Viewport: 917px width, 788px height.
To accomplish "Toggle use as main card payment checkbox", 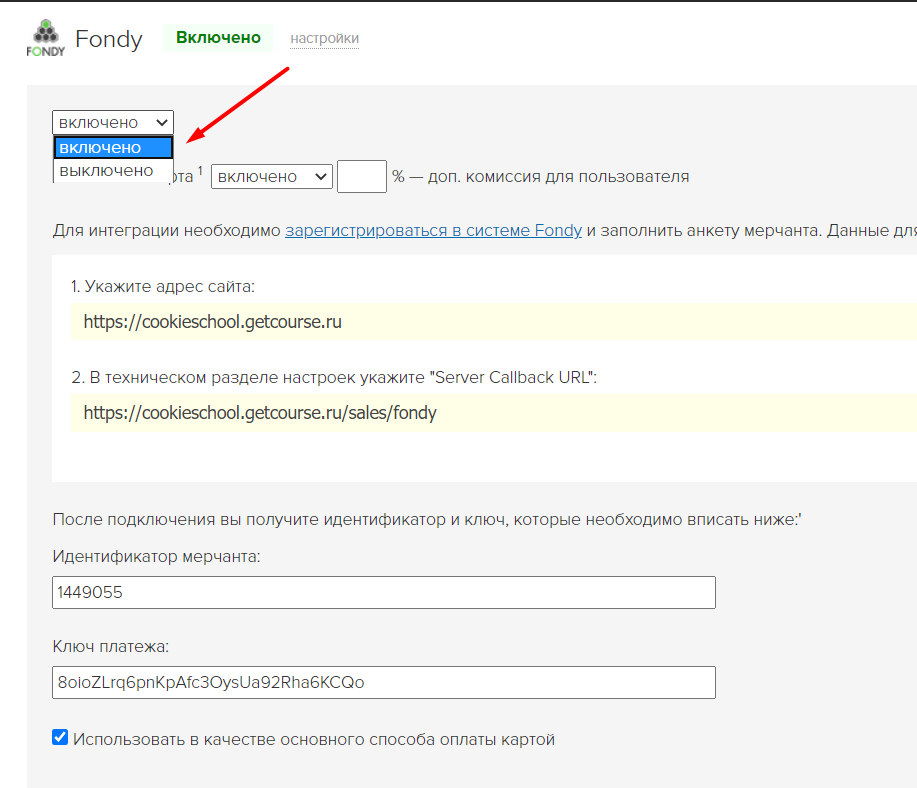I will [60, 737].
